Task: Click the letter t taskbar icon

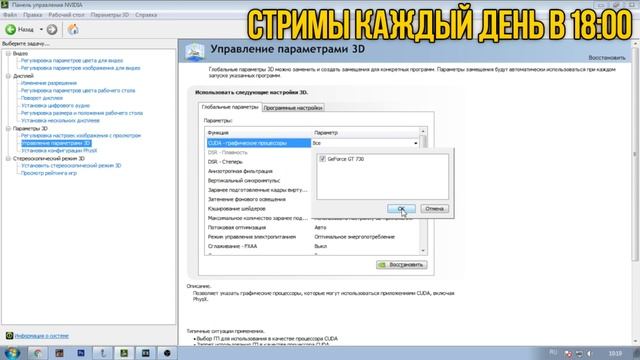Action: click(102, 353)
